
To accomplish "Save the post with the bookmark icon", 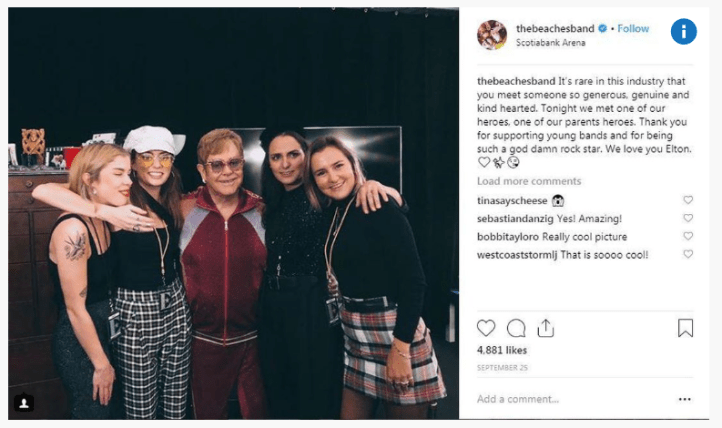I will pyautogui.click(x=685, y=328).
